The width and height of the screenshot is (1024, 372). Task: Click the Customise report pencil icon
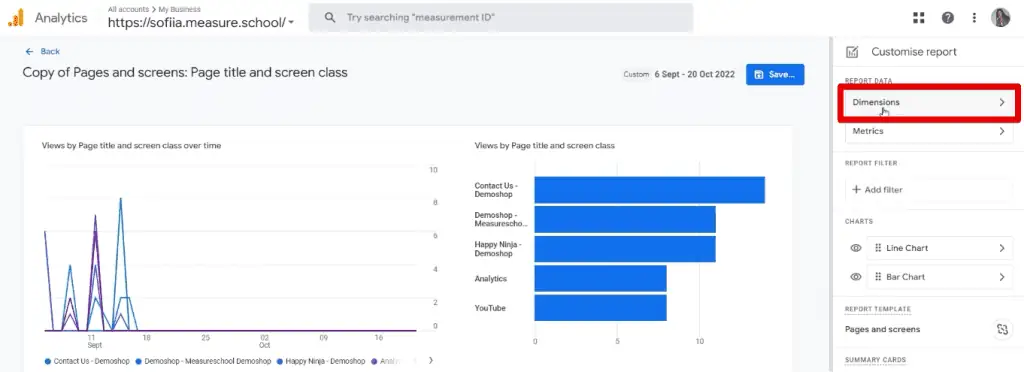(x=852, y=52)
